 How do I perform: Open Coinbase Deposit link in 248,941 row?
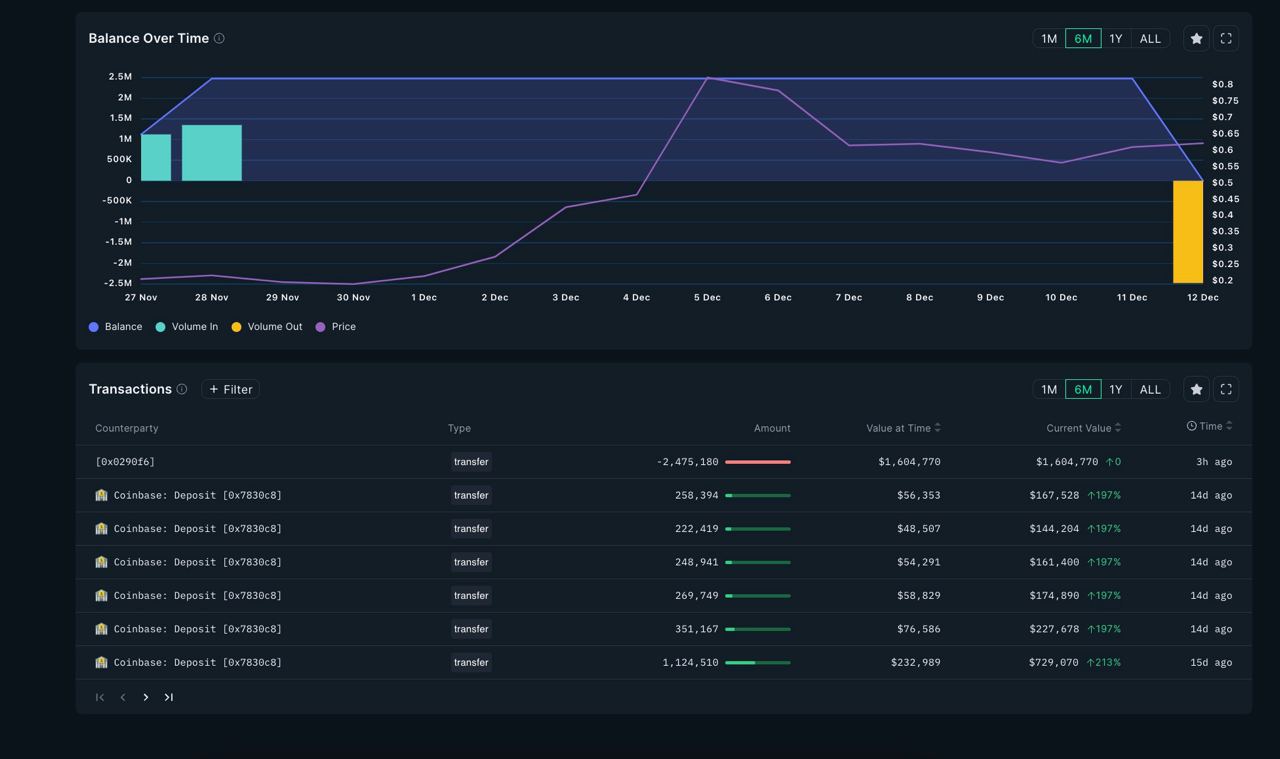click(198, 562)
